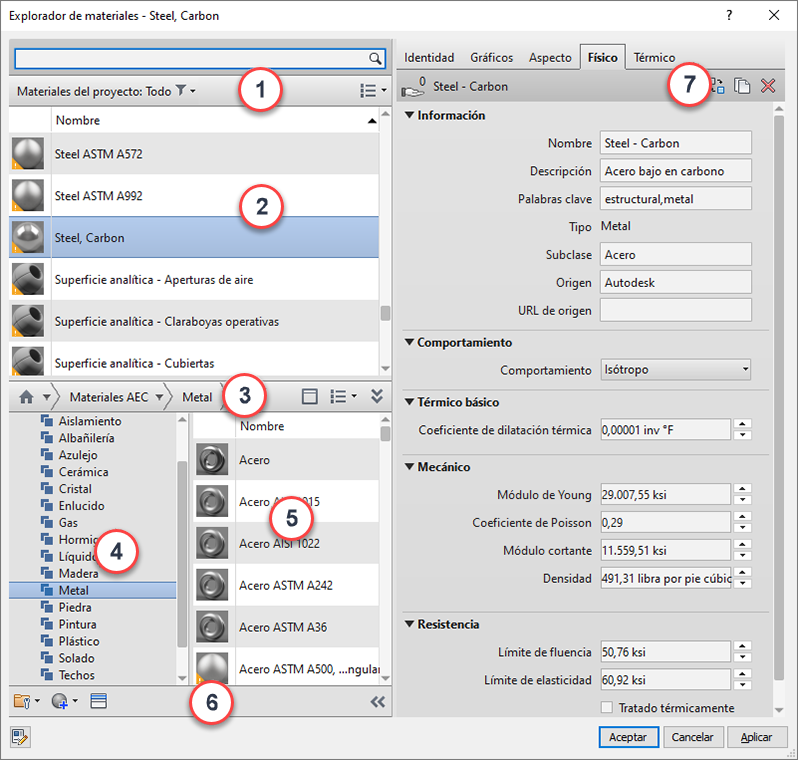Open library list view options dropdown
The width and height of the screenshot is (798, 760).
(343, 397)
